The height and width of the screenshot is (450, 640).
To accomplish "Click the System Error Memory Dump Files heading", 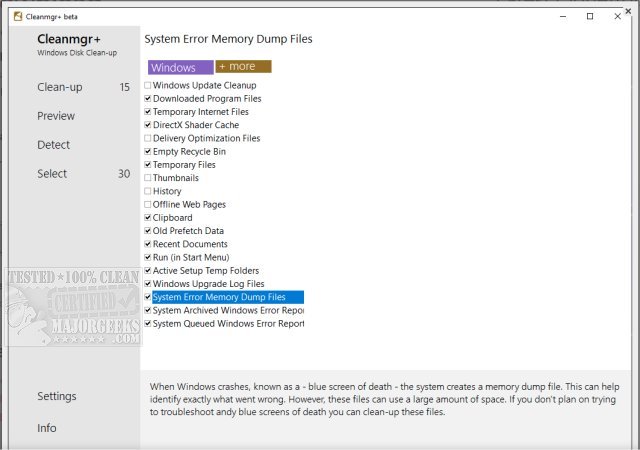I will (229, 39).
